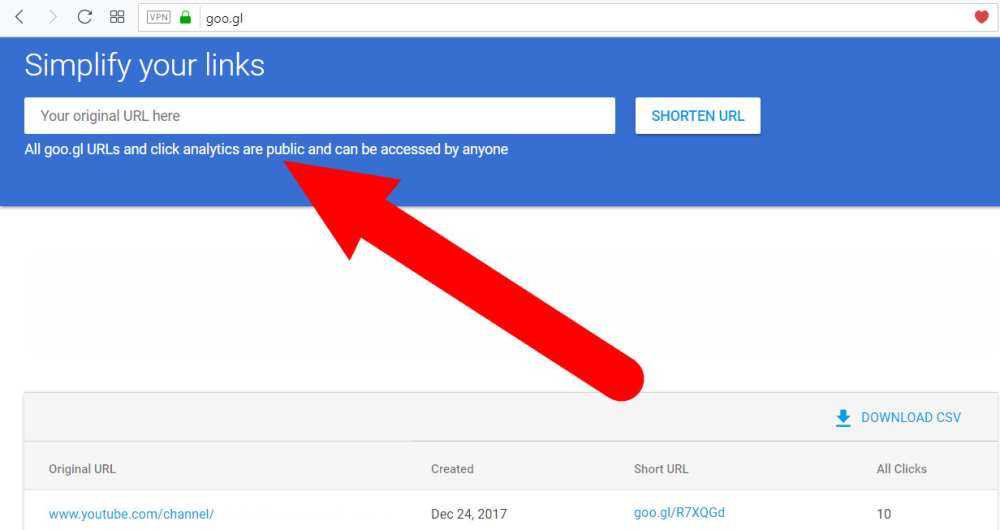Select the All Clicks column header
Viewport: 1000px width, 530px height.
[x=901, y=469]
